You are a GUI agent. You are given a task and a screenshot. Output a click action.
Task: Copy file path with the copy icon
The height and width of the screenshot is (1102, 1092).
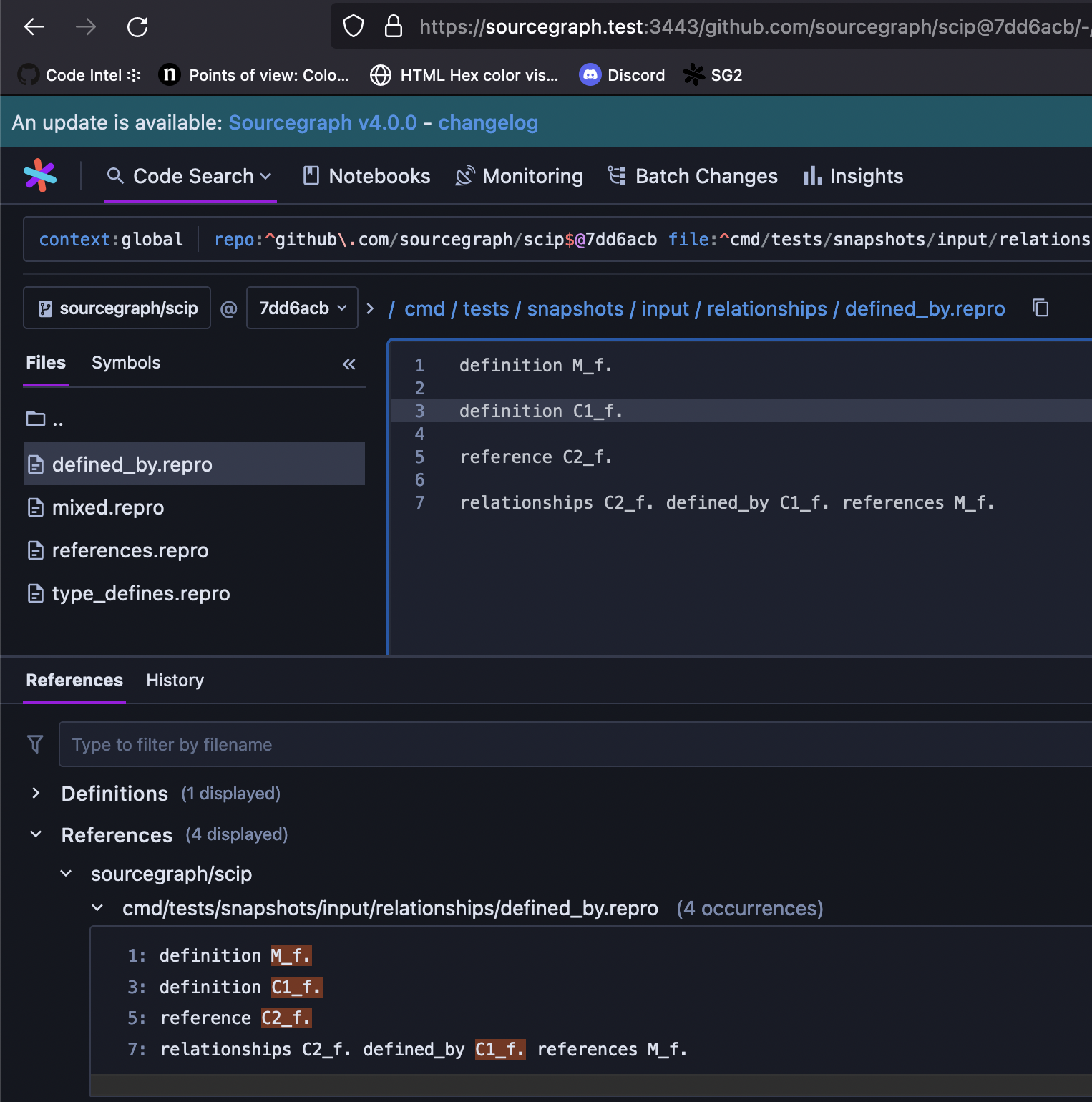[x=1040, y=308]
